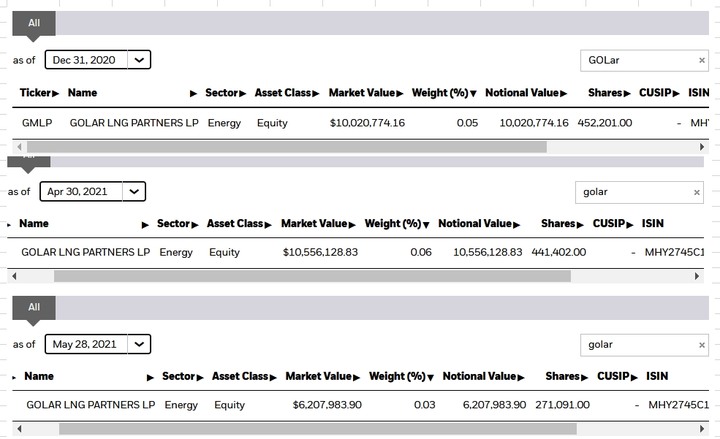Select the $6,207,983.90 market value cell
The image size is (720, 439).
coord(327,405)
